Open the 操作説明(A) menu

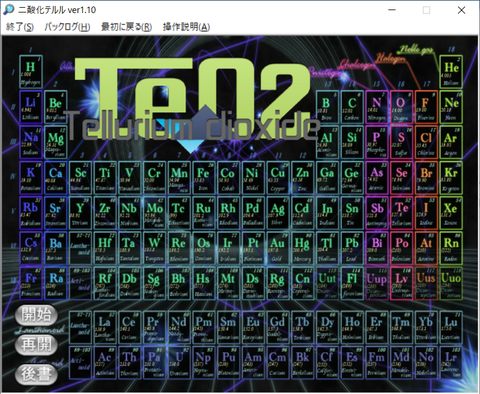pyautogui.click(x=186, y=27)
